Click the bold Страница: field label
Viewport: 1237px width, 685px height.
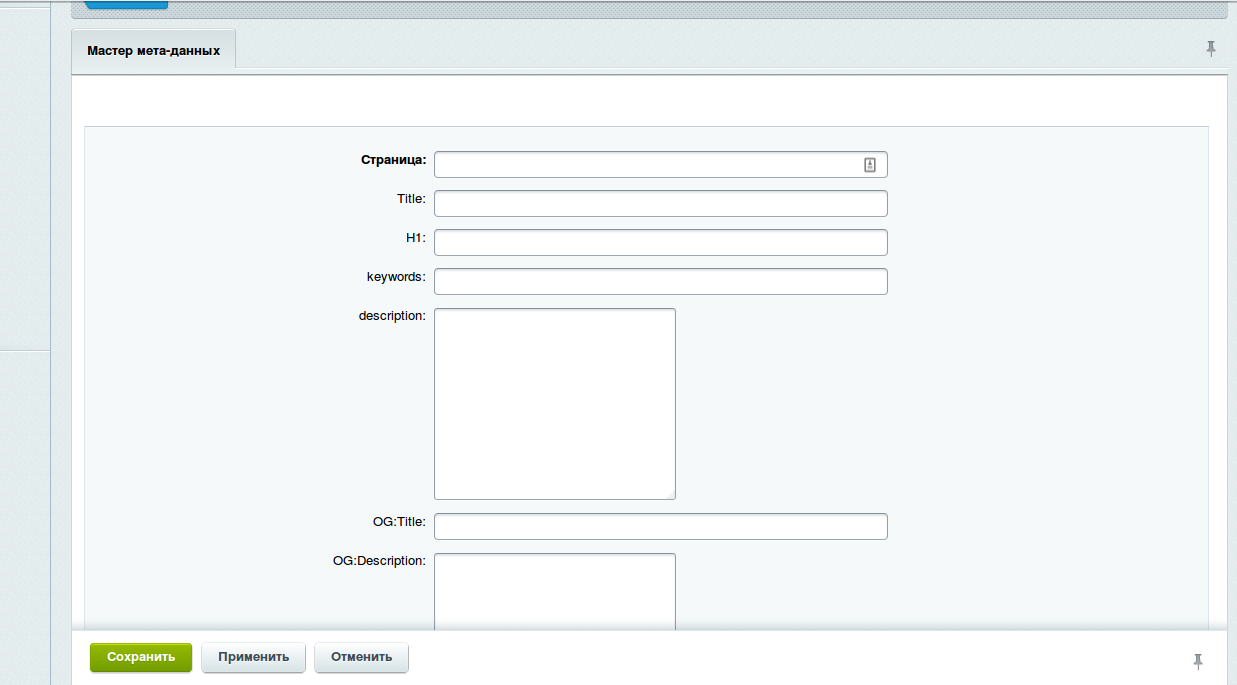pos(393,159)
